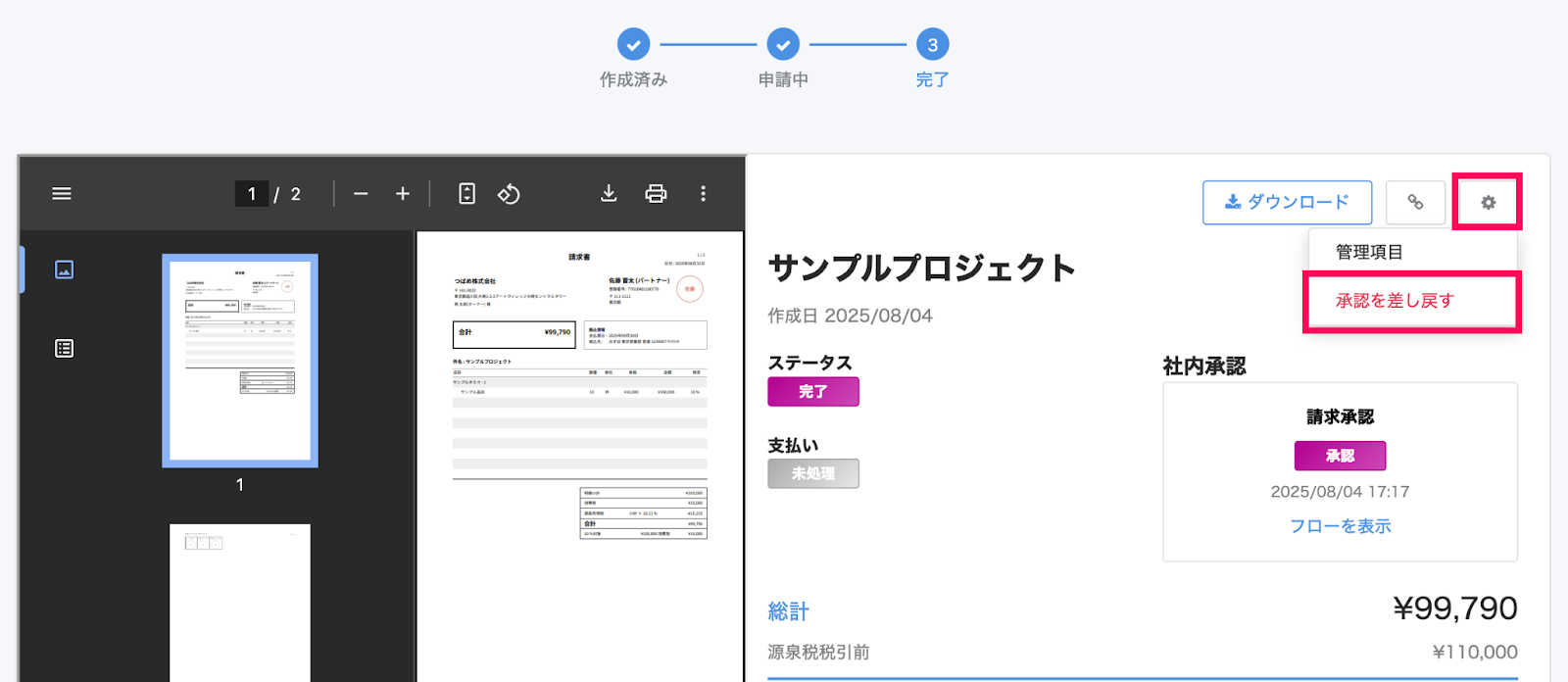Click the 申請中 step circle
Screen dimensions: 1568x682
[x=783, y=44]
